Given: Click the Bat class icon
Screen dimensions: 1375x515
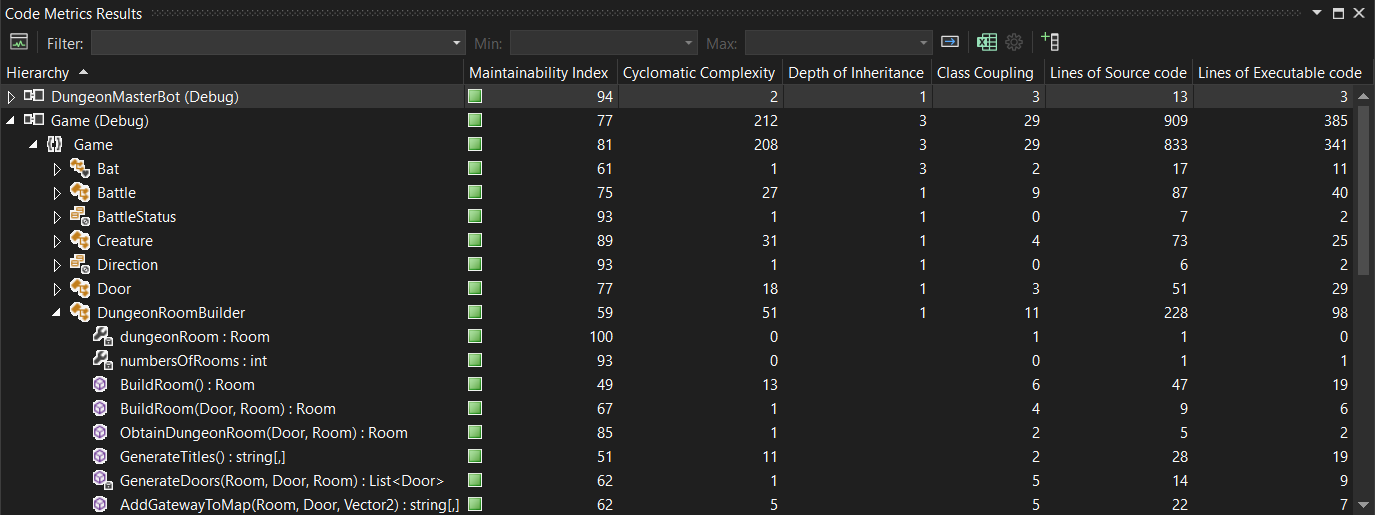Looking at the screenshot, I should 80,169.
